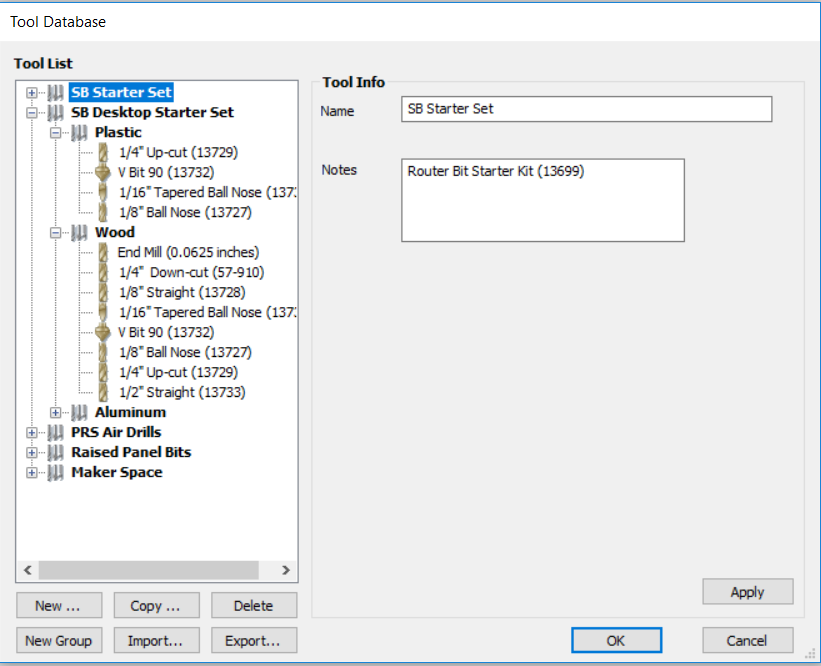This screenshot has height=666, width=821.
Task: Expand the Aluminum subgroup
Action: point(56,413)
